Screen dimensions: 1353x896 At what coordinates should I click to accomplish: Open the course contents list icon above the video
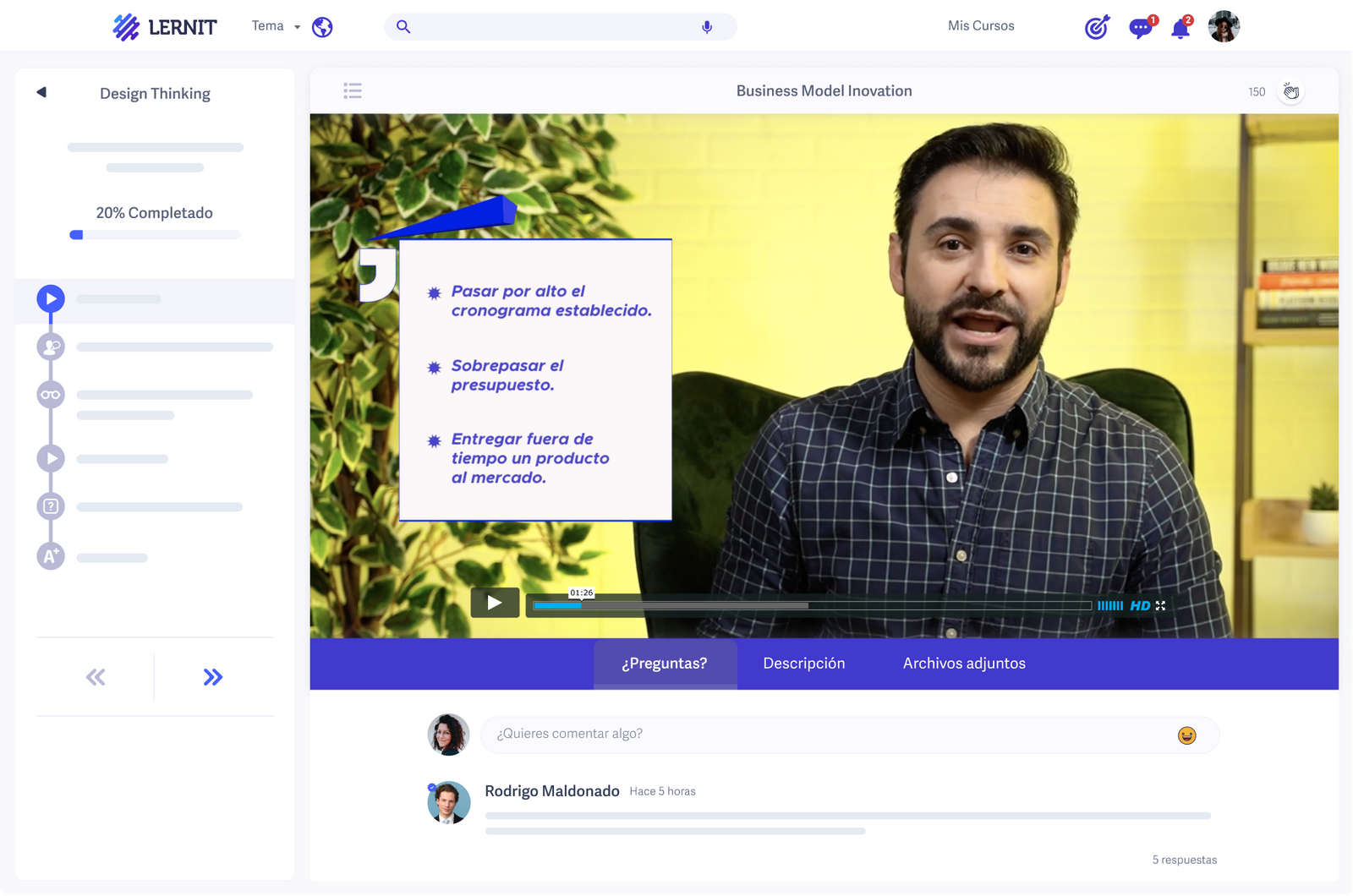pyautogui.click(x=353, y=90)
